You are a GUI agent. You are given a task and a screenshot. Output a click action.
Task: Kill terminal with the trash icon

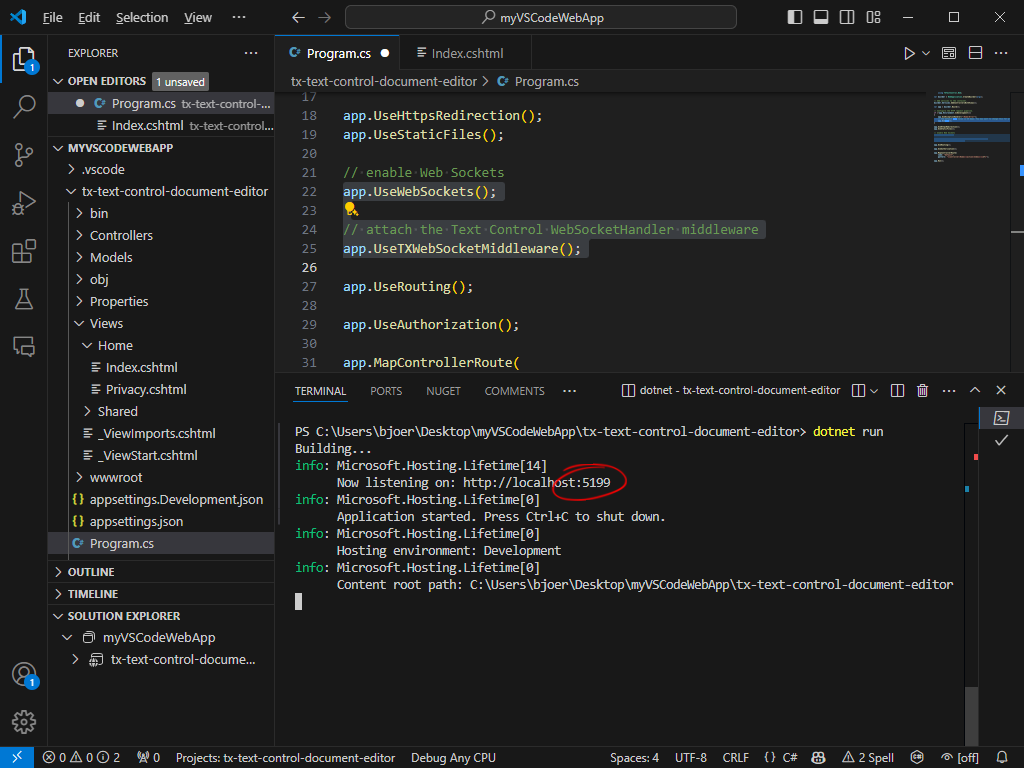coord(922,391)
